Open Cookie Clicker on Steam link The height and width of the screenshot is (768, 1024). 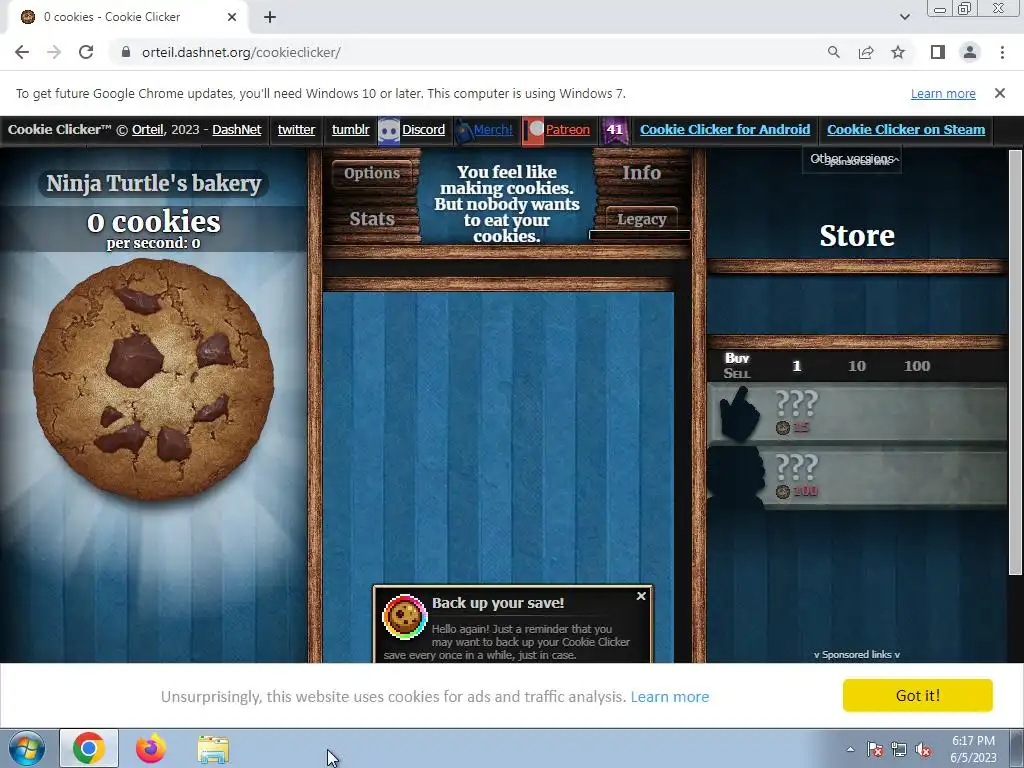click(x=906, y=129)
